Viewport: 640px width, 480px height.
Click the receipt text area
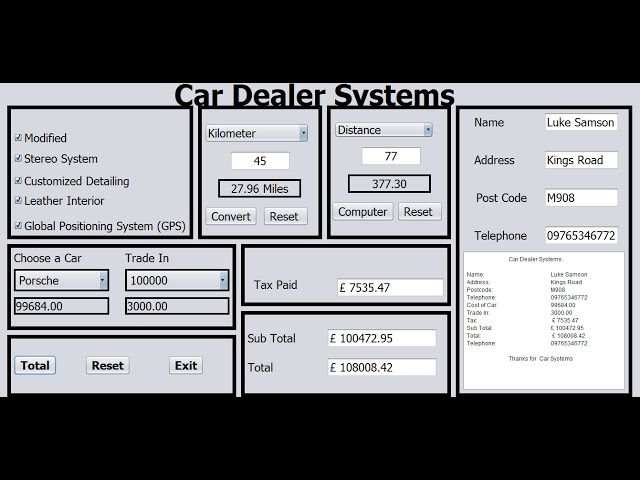point(544,320)
